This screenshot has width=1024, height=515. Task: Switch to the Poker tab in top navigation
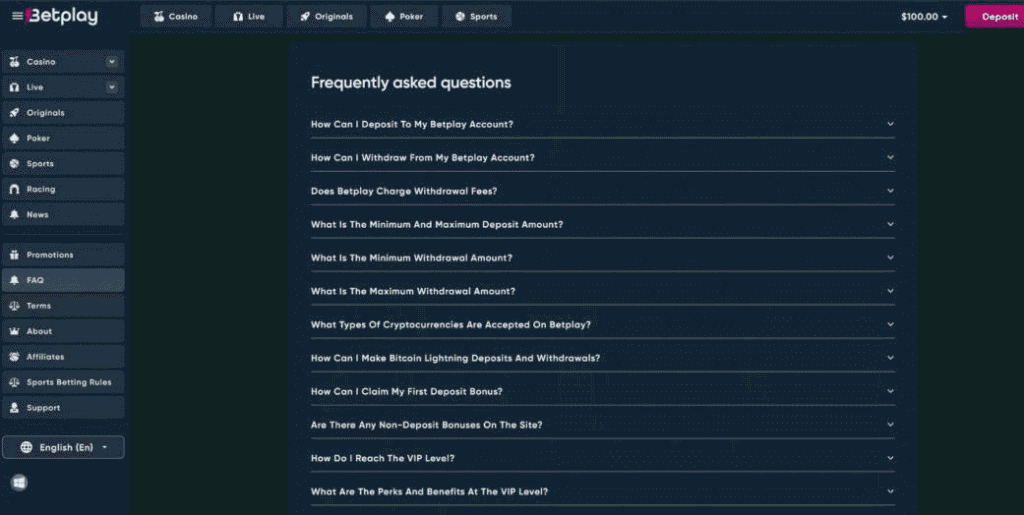click(x=403, y=17)
